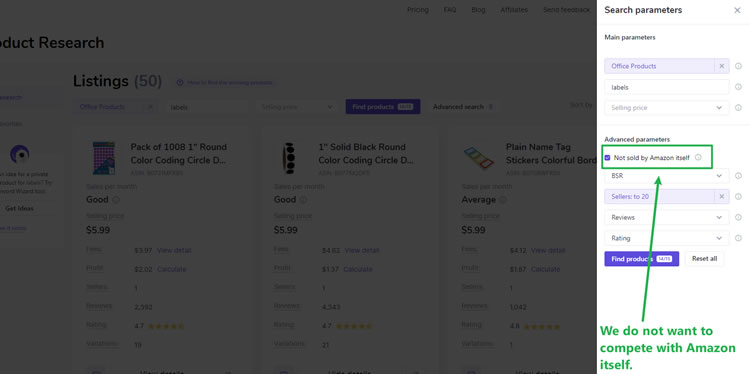Remove Office Products chip in listings toolbar
Image resolution: width=750 pixels, height=374 pixels.
coord(150,107)
